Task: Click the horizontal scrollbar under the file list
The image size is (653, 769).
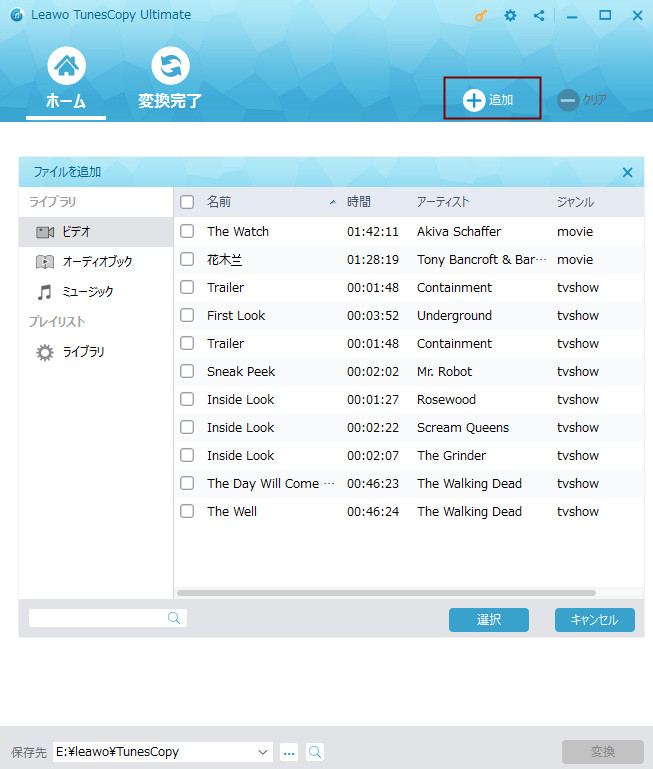Action: [386, 593]
